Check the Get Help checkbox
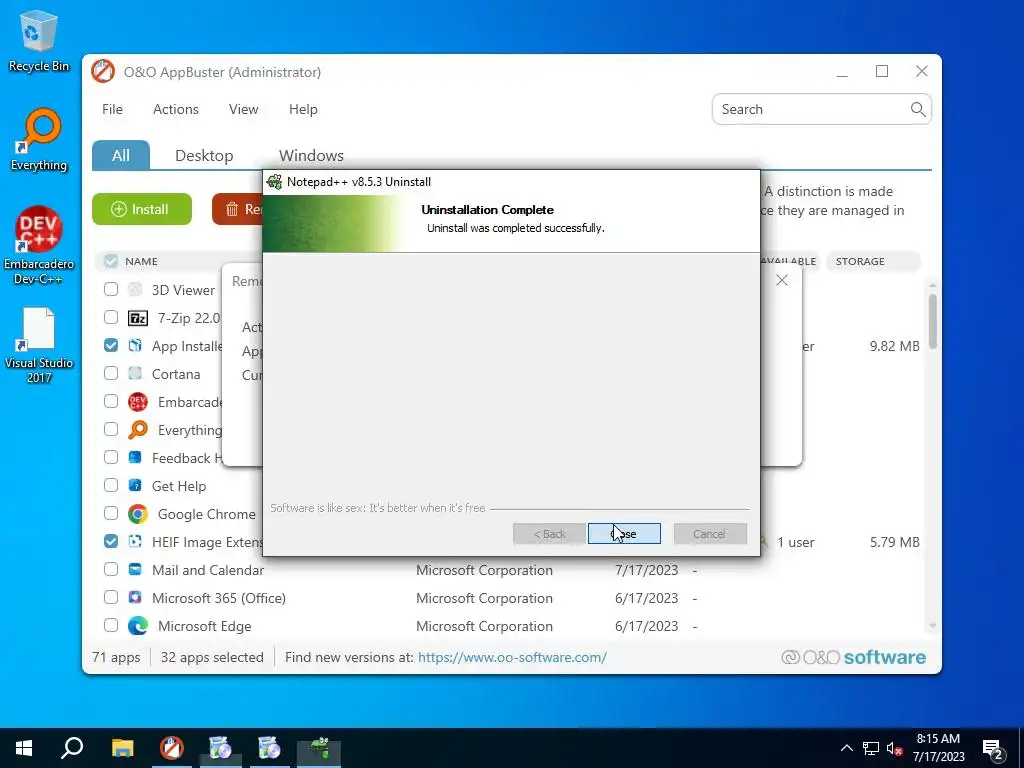The height and width of the screenshot is (768, 1024). (111, 486)
